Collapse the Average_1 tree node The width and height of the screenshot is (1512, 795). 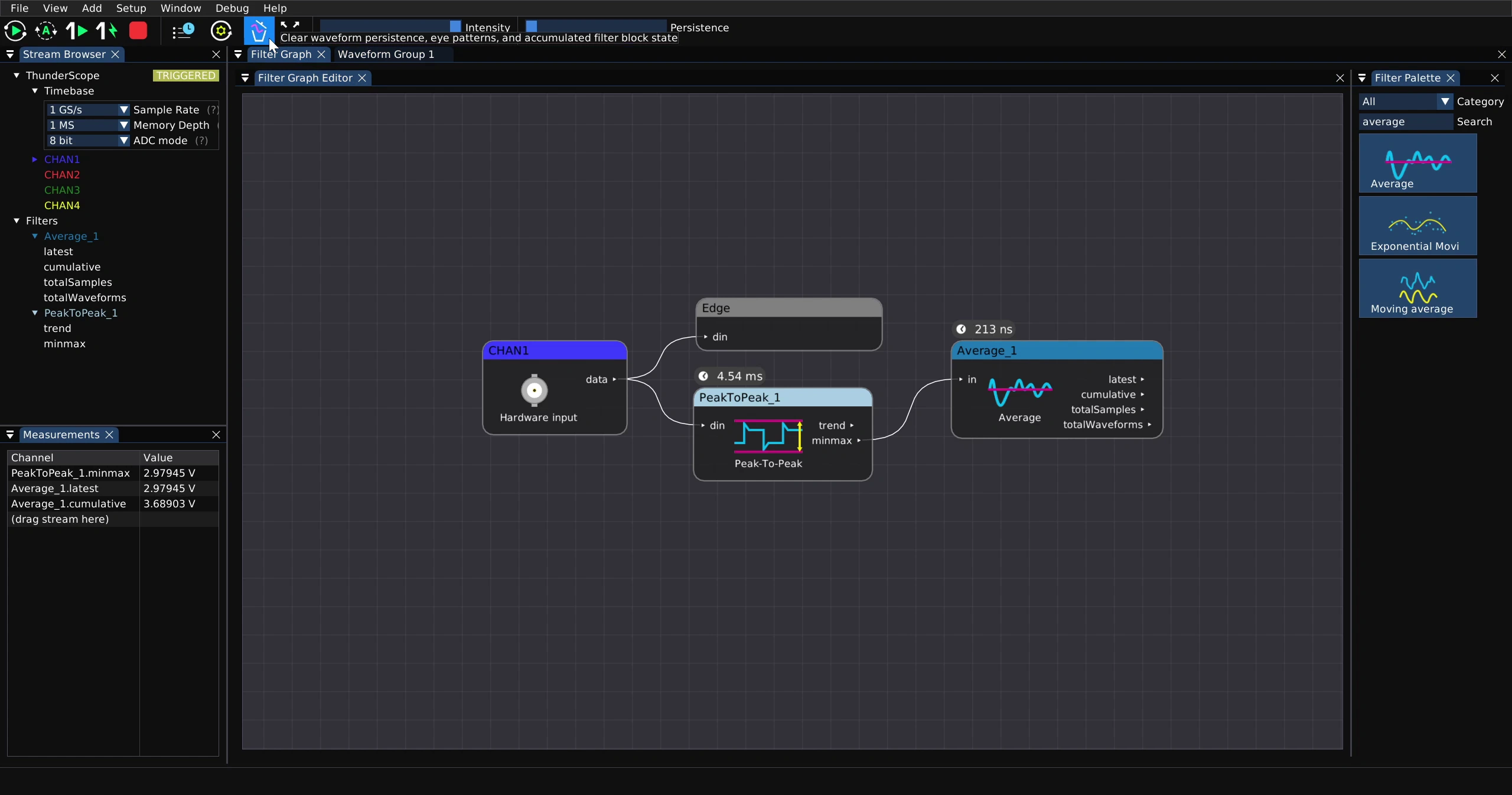pos(35,236)
